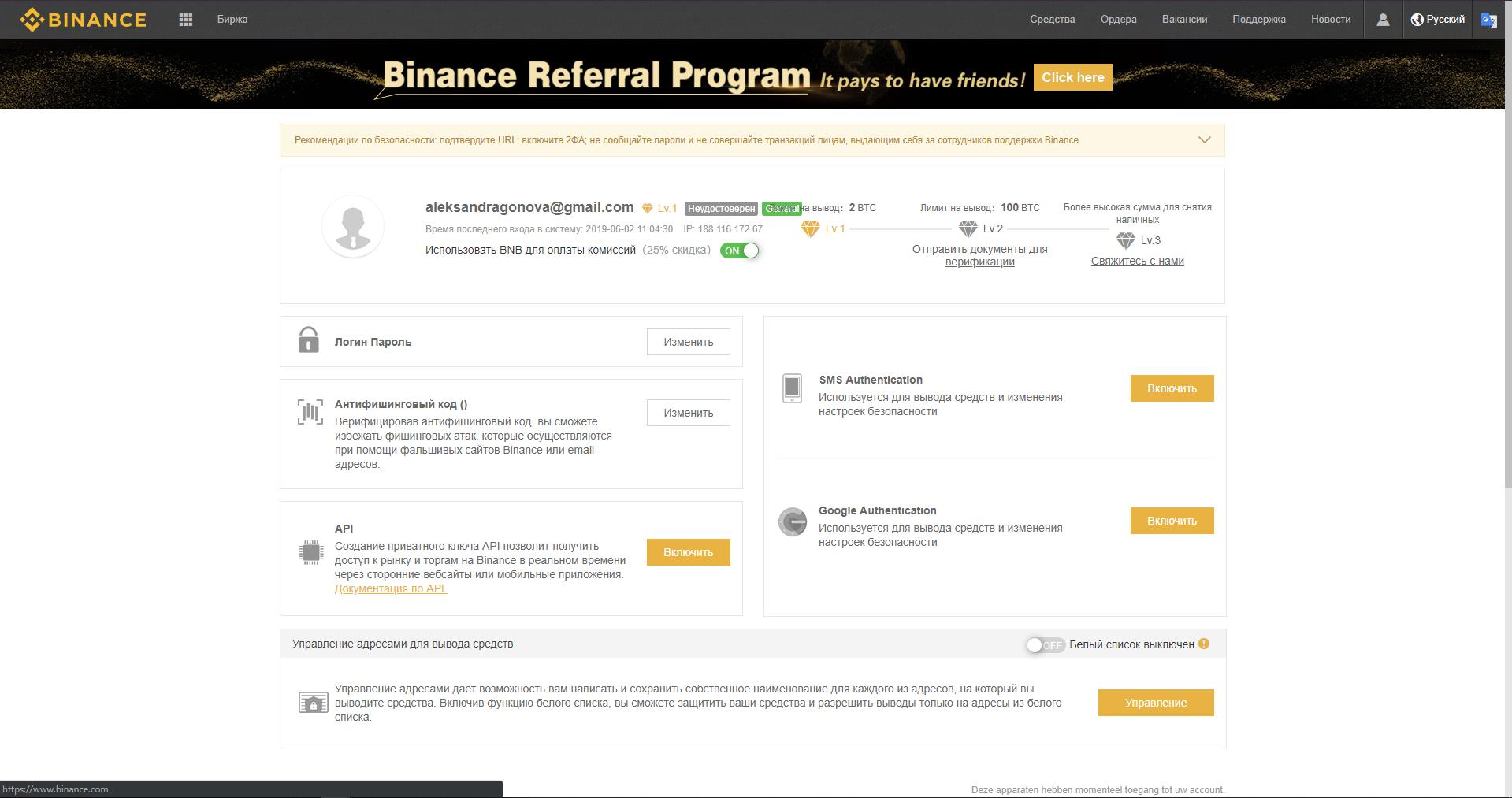
Task: Click the profile avatar picture
Action: (353, 227)
